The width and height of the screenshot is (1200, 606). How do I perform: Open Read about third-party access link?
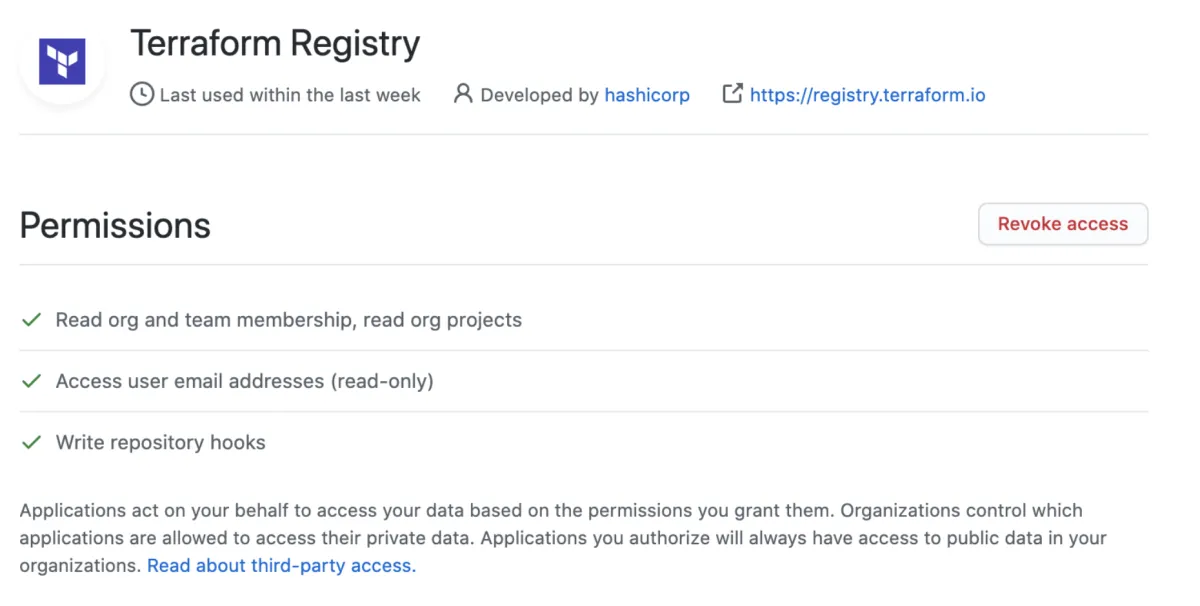click(x=281, y=566)
